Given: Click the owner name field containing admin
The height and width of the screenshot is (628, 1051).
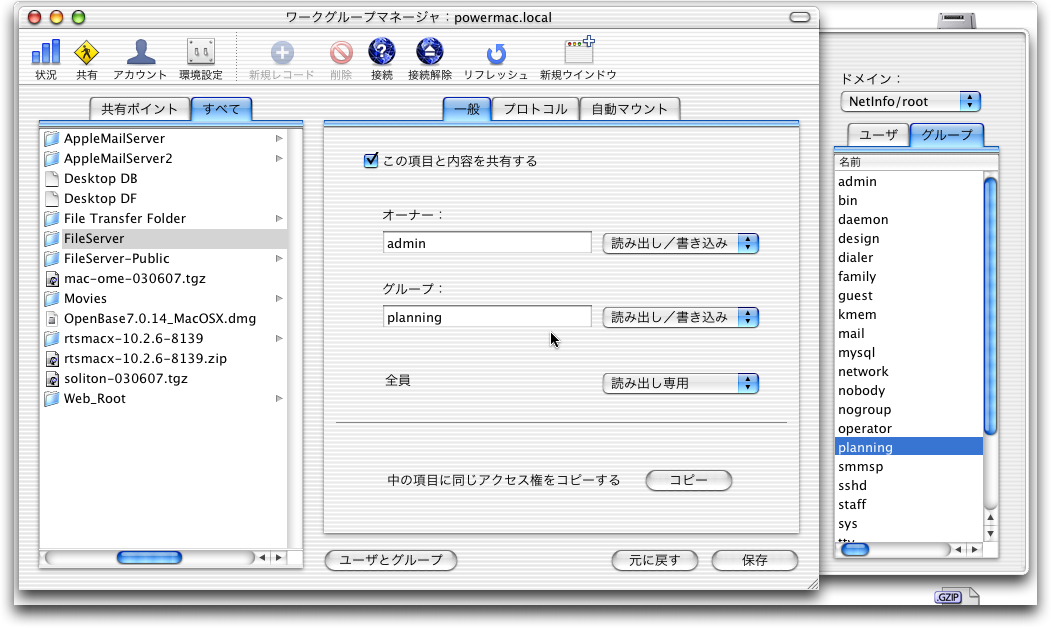Looking at the screenshot, I should point(487,243).
